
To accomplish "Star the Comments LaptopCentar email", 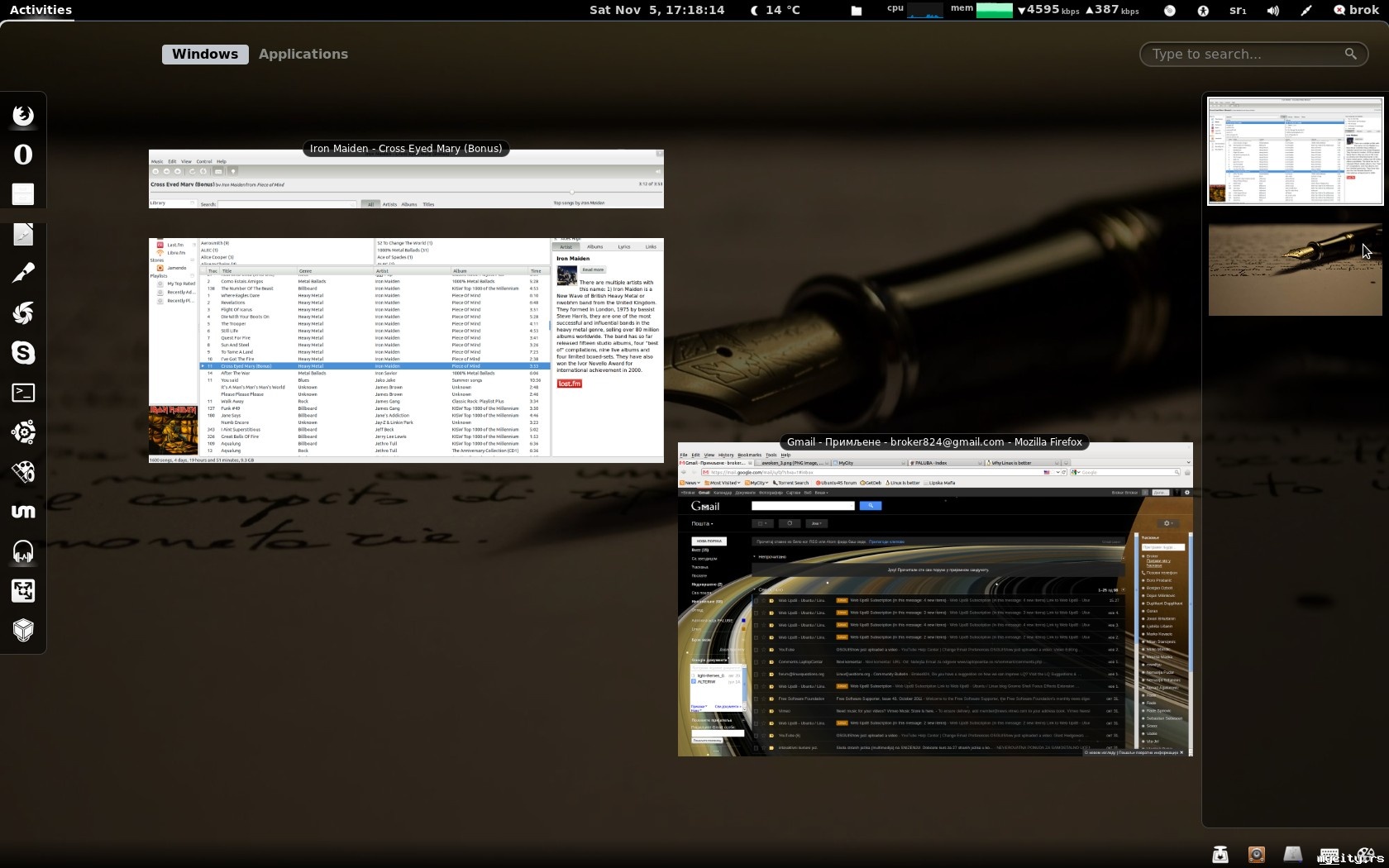I will [764, 662].
